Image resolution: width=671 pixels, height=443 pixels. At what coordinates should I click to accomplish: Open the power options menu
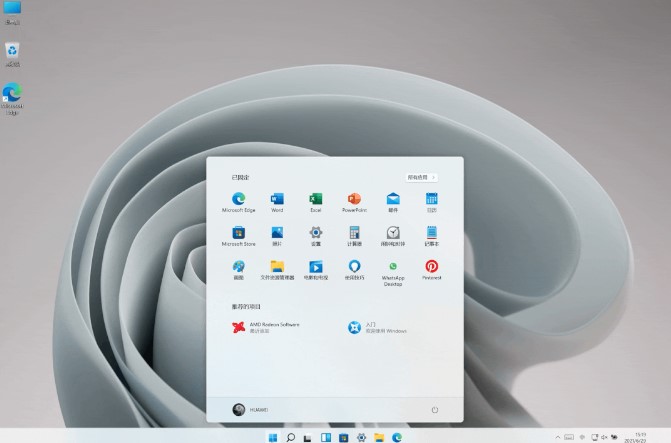[435, 410]
